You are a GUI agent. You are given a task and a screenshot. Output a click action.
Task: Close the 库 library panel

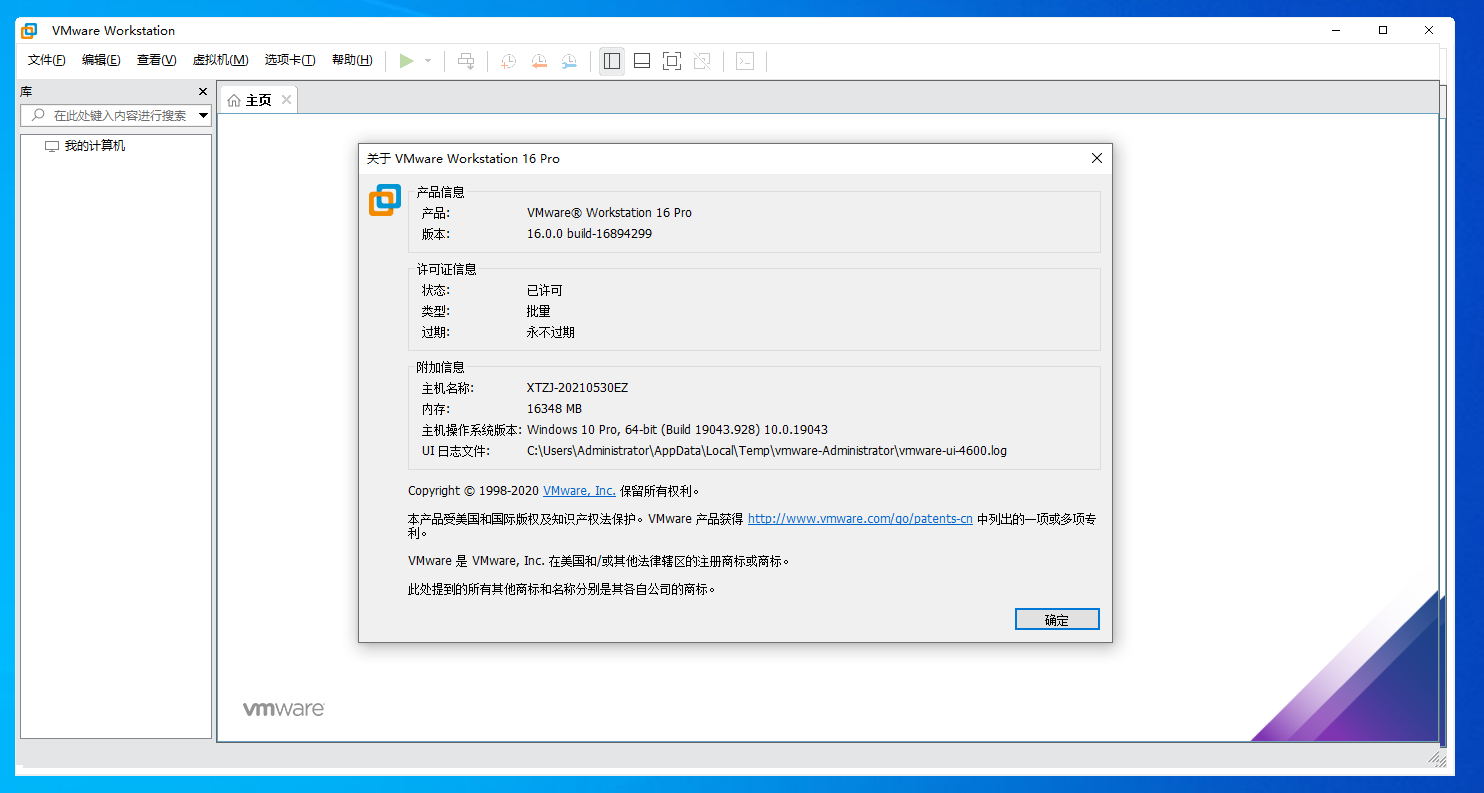202,91
